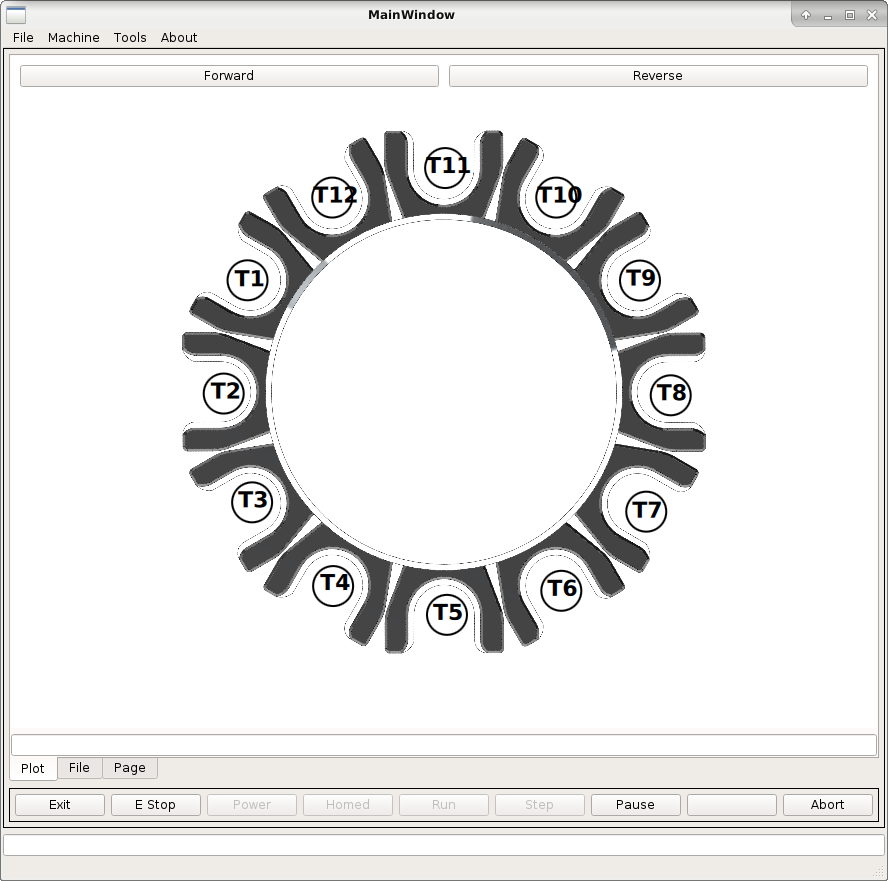Screen dimensions: 888x881
Task: Click the status field at window bottom
Action: tap(444, 845)
